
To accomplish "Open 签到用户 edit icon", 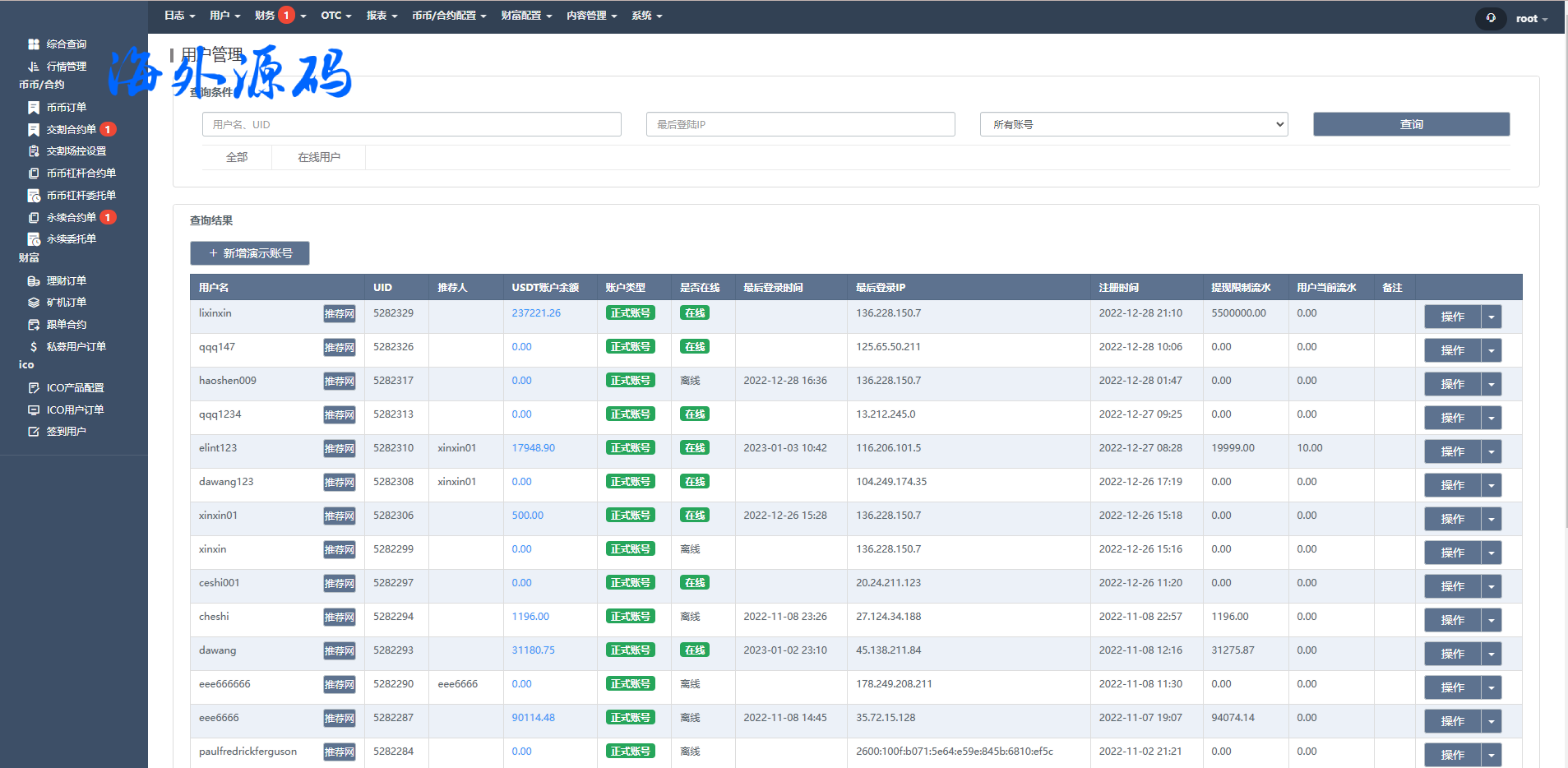I will (34, 432).
